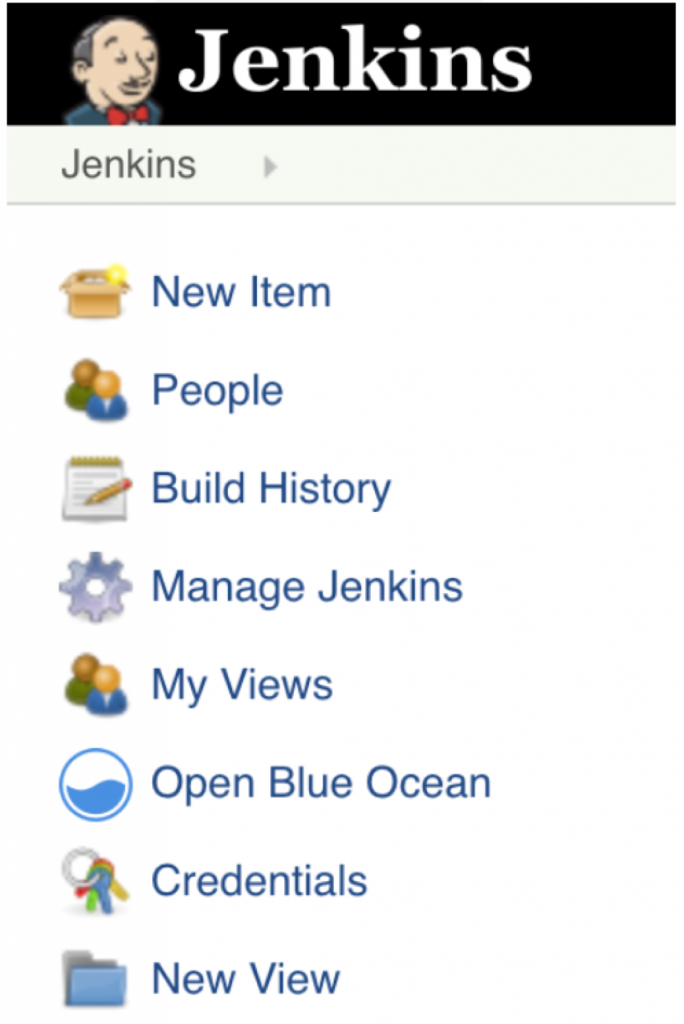Select the Credentials keys icon

96,880
